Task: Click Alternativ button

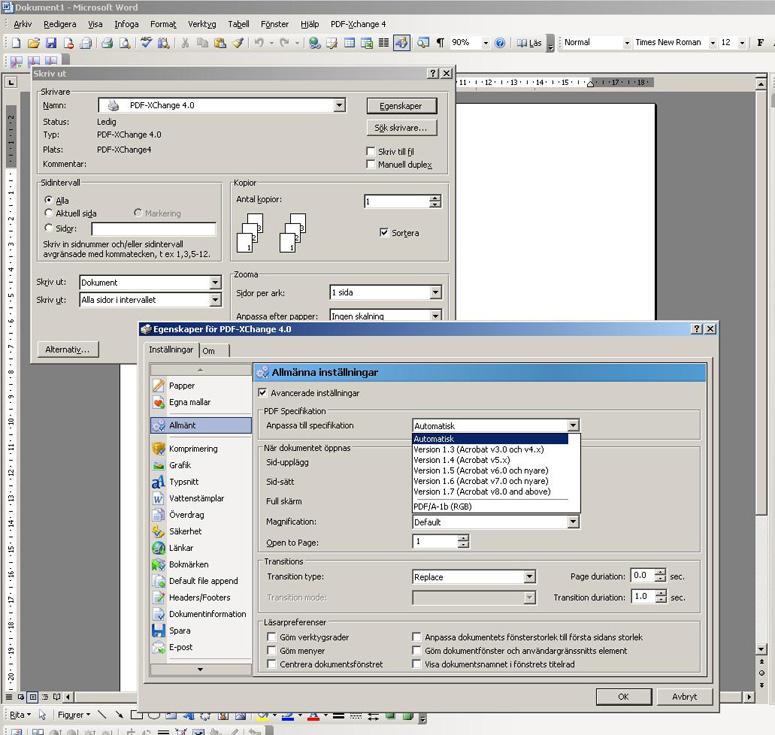Action: tap(68, 349)
